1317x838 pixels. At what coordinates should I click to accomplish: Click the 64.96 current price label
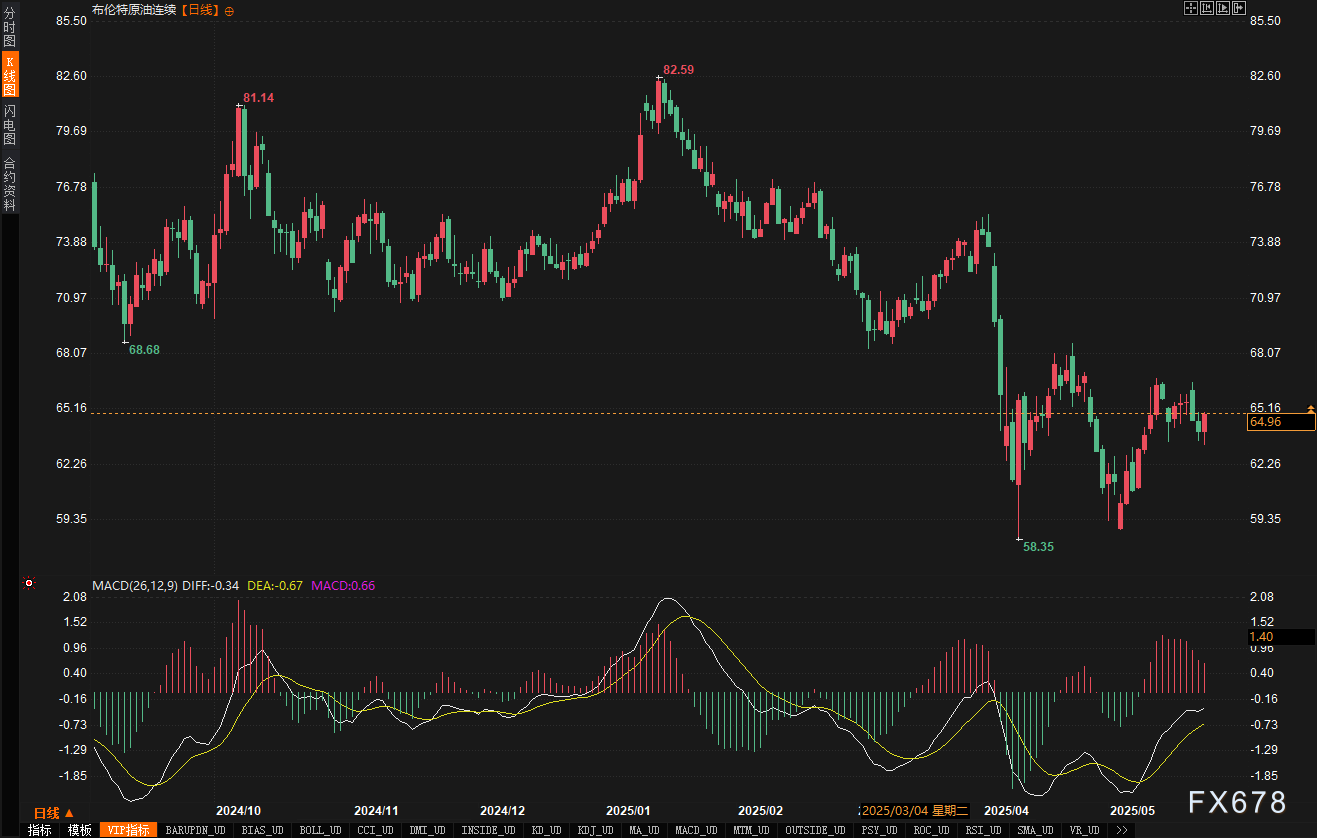coord(1280,423)
